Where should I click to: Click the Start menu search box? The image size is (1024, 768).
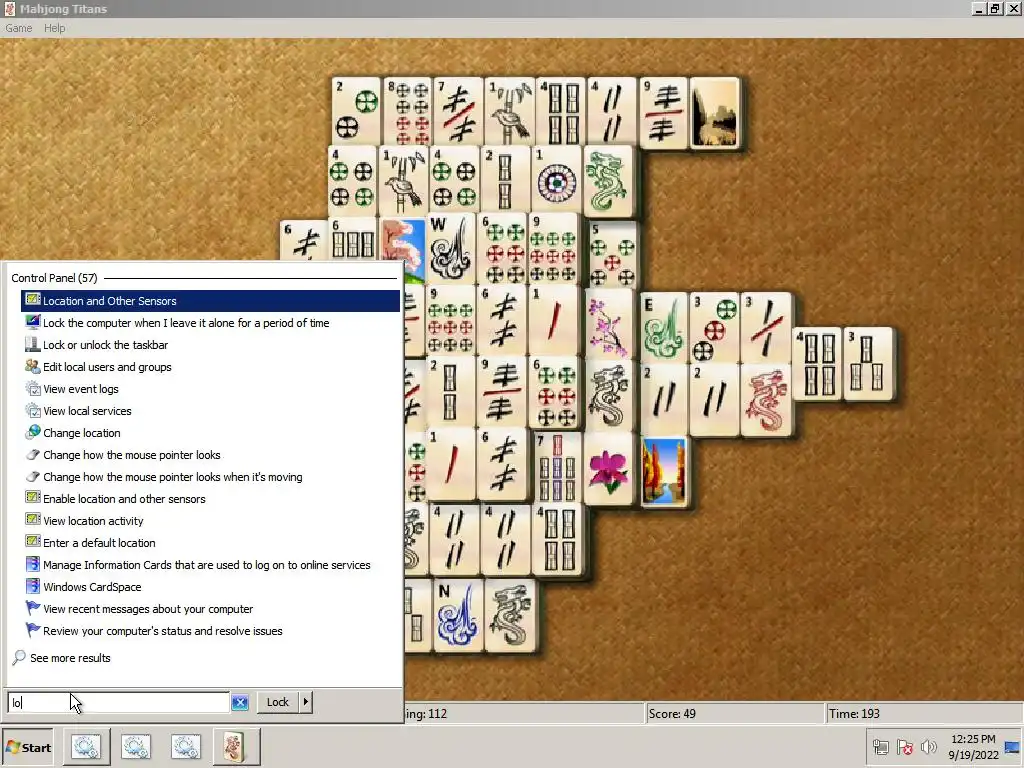tap(118, 702)
